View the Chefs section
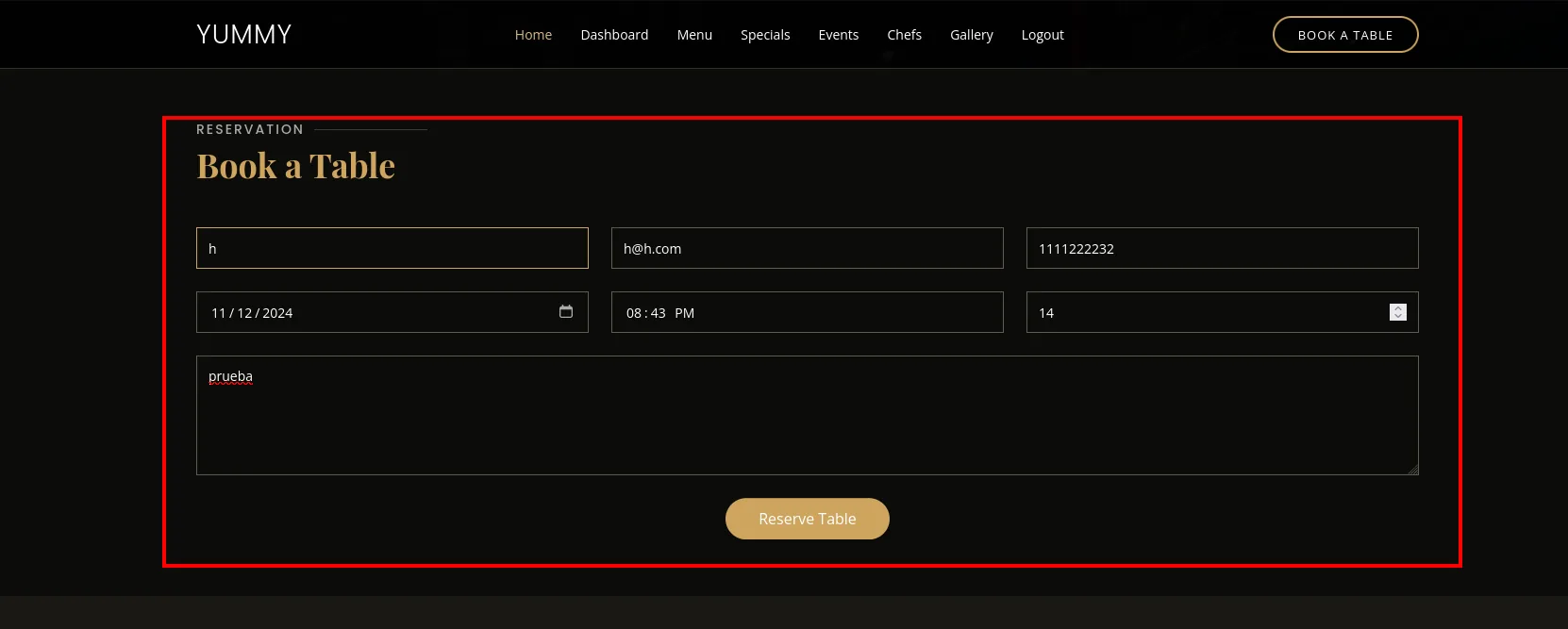This screenshot has width=1568, height=629. 904,35
